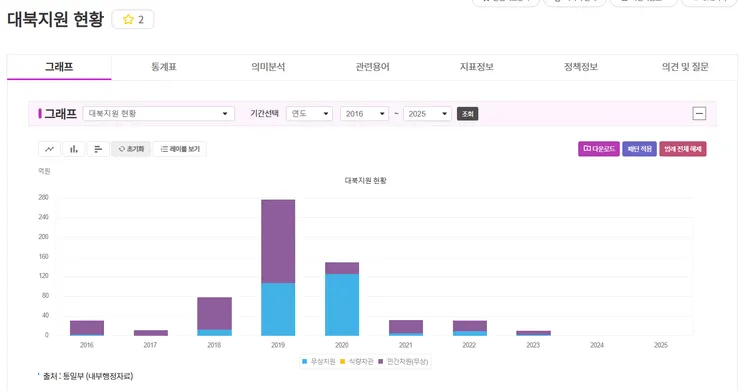Click the 출처 : 통일부 source text
Viewport: 740px width, 391px height.
88,376
